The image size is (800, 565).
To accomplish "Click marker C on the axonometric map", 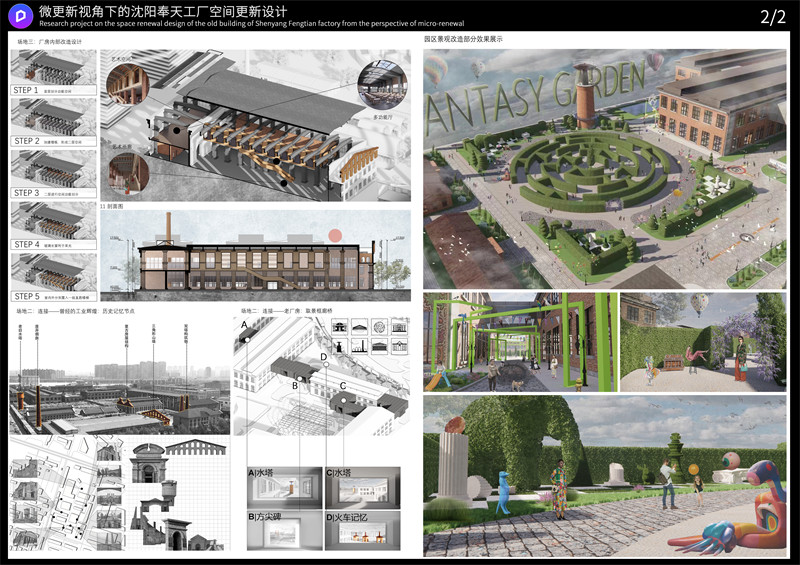I will [x=343, y=385].
